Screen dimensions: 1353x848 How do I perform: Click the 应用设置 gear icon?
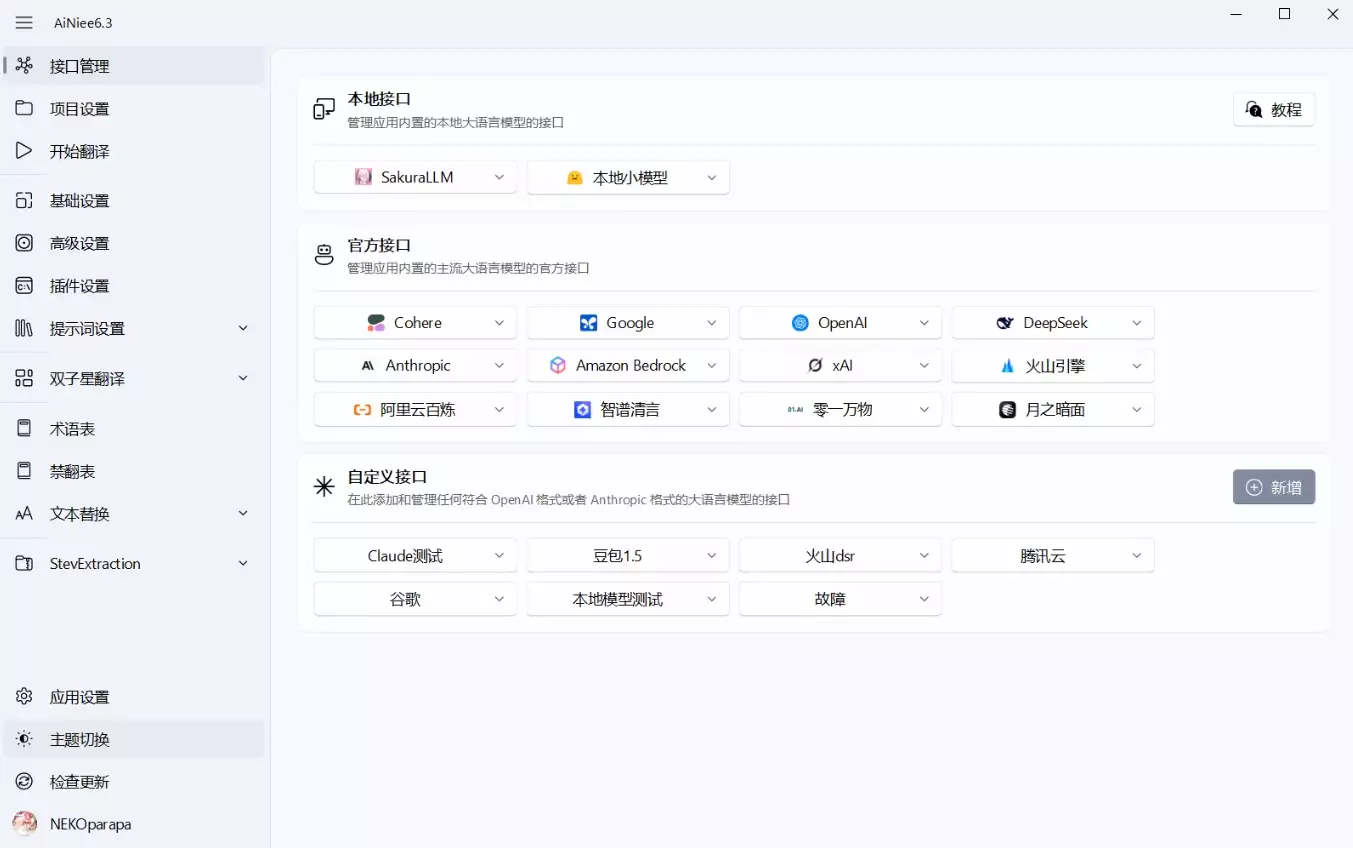24,697
